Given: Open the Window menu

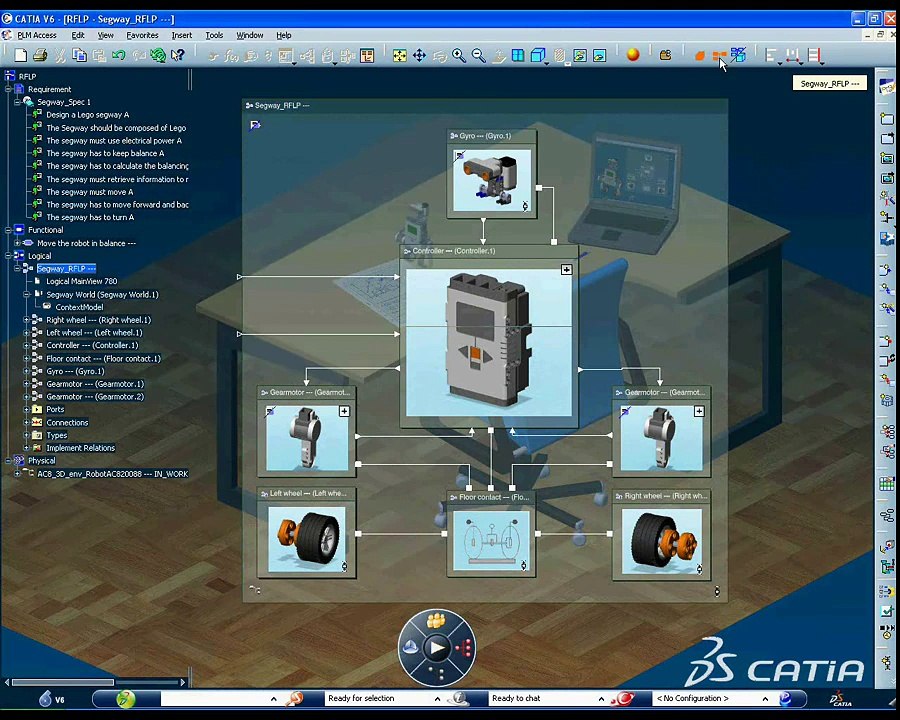Looking at the screenshot, I should pos(250,35).
